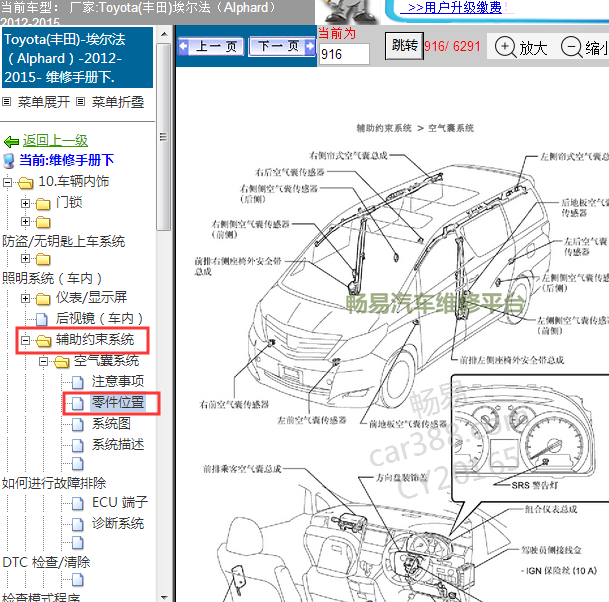Click the page number input field
609x602 pixels.
(x=343, y=55)
